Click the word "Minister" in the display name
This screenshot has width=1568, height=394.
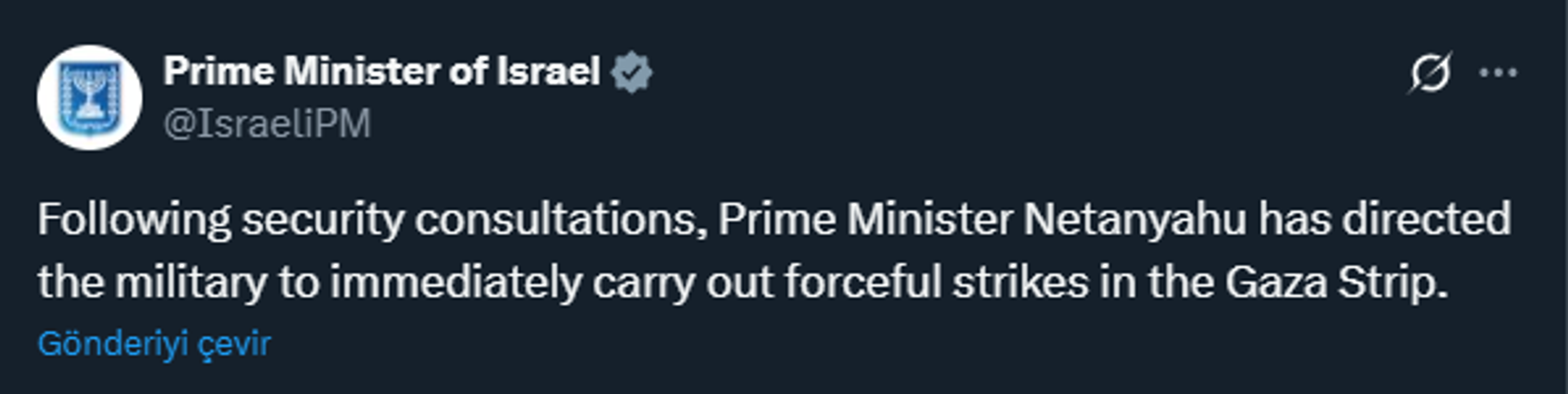361,71
